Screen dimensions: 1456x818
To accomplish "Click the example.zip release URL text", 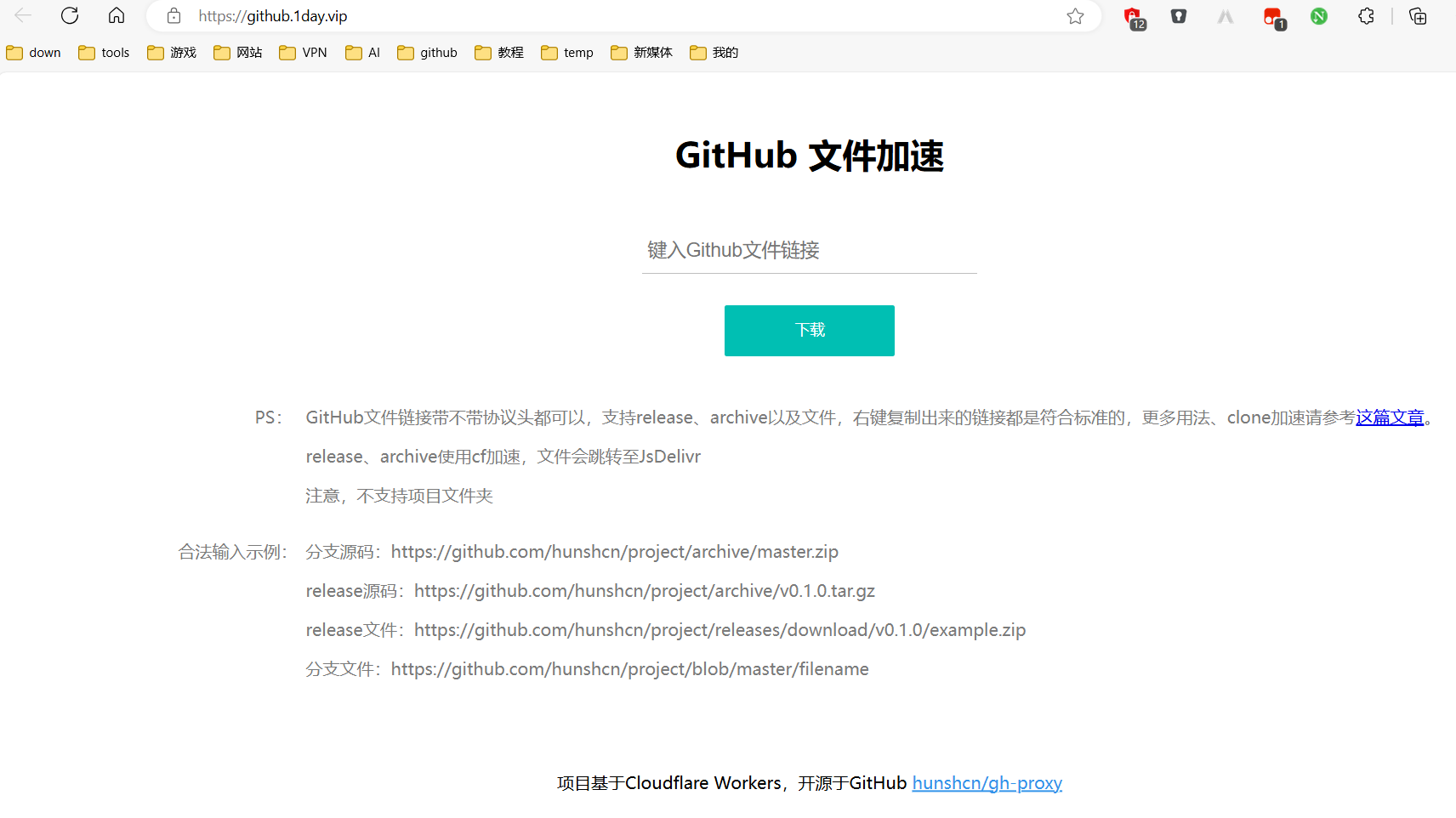I will point(720,630).
